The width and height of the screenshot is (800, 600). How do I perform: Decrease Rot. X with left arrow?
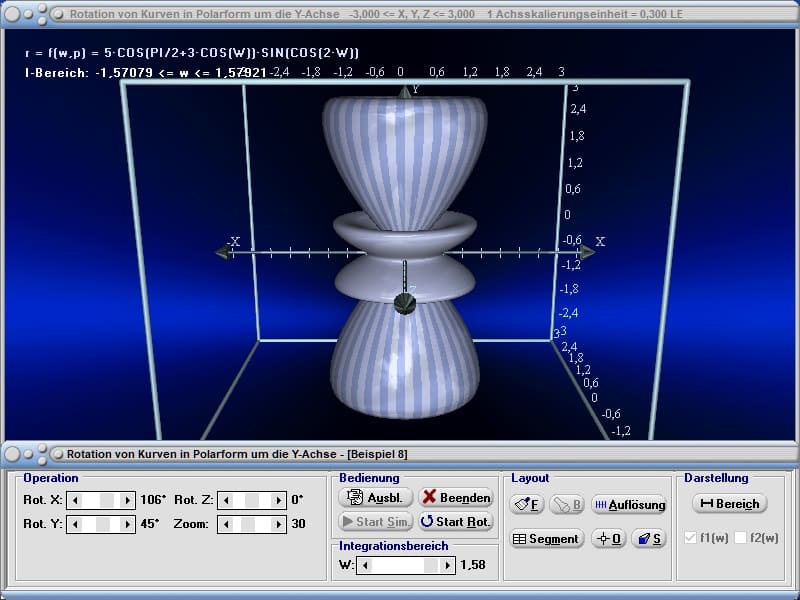75,501
